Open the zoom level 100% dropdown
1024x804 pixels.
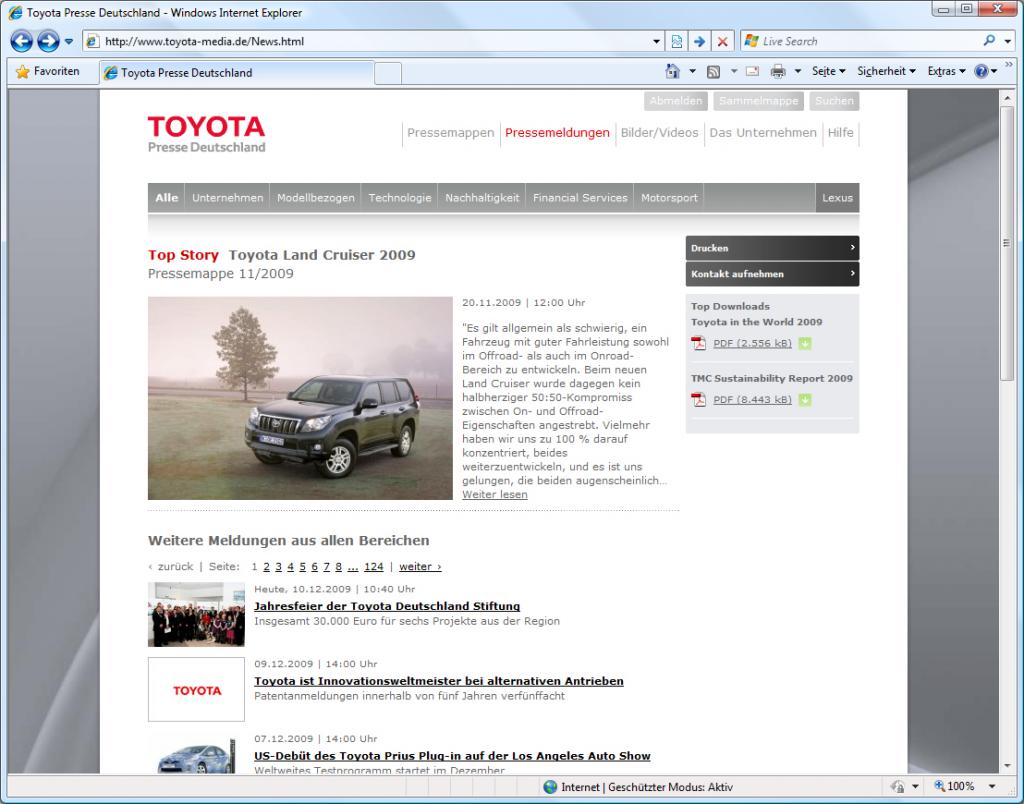click(992, 786)
